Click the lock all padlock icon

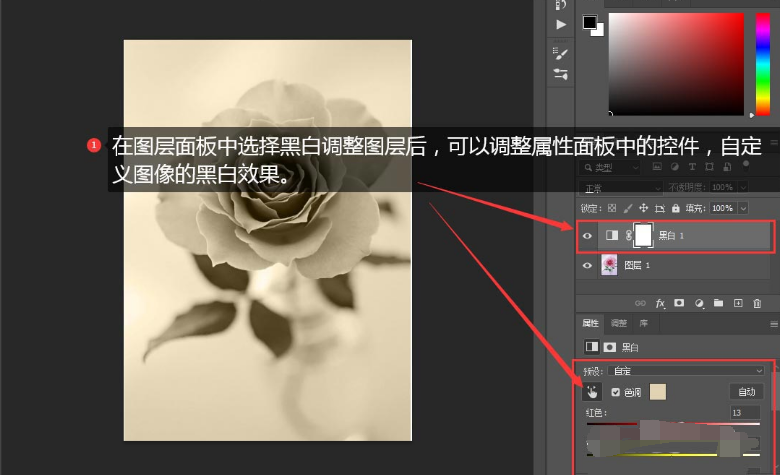click(x=676, y=208)
